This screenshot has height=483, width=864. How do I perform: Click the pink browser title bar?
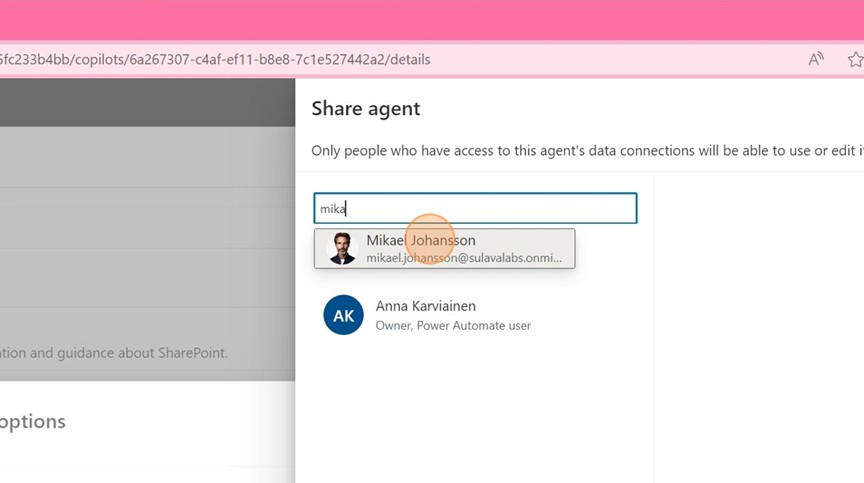[432, 20]
